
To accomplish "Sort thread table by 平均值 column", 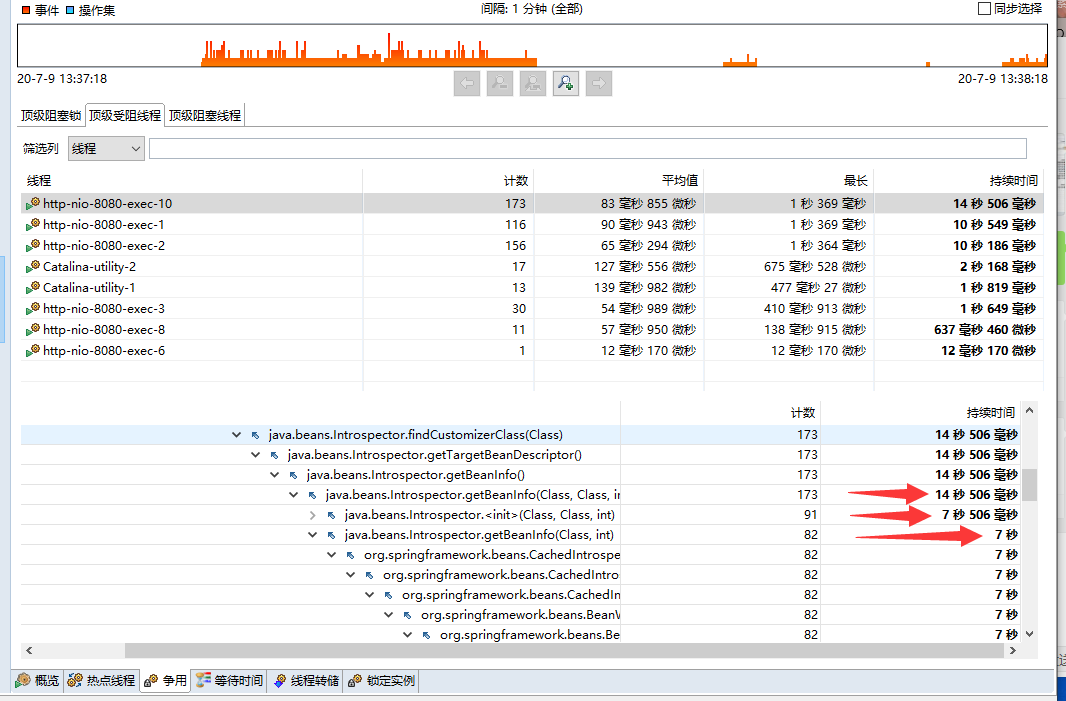I will (x=619, y=181).
